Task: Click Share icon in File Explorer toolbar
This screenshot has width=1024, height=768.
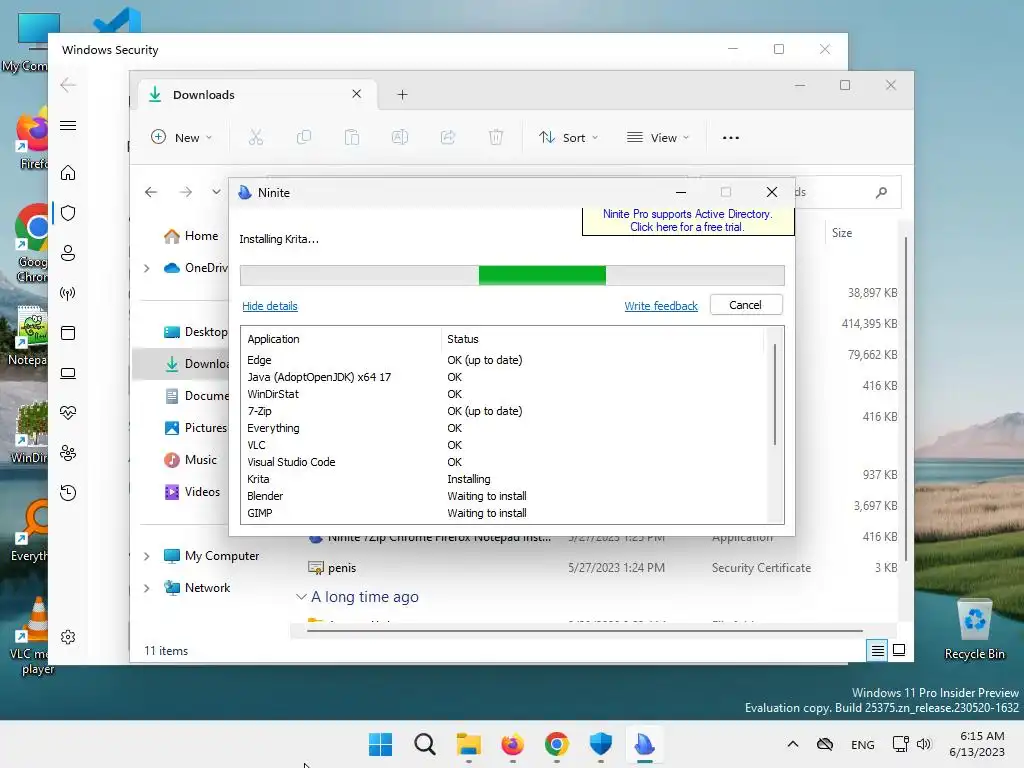Action: click(448, 137)
